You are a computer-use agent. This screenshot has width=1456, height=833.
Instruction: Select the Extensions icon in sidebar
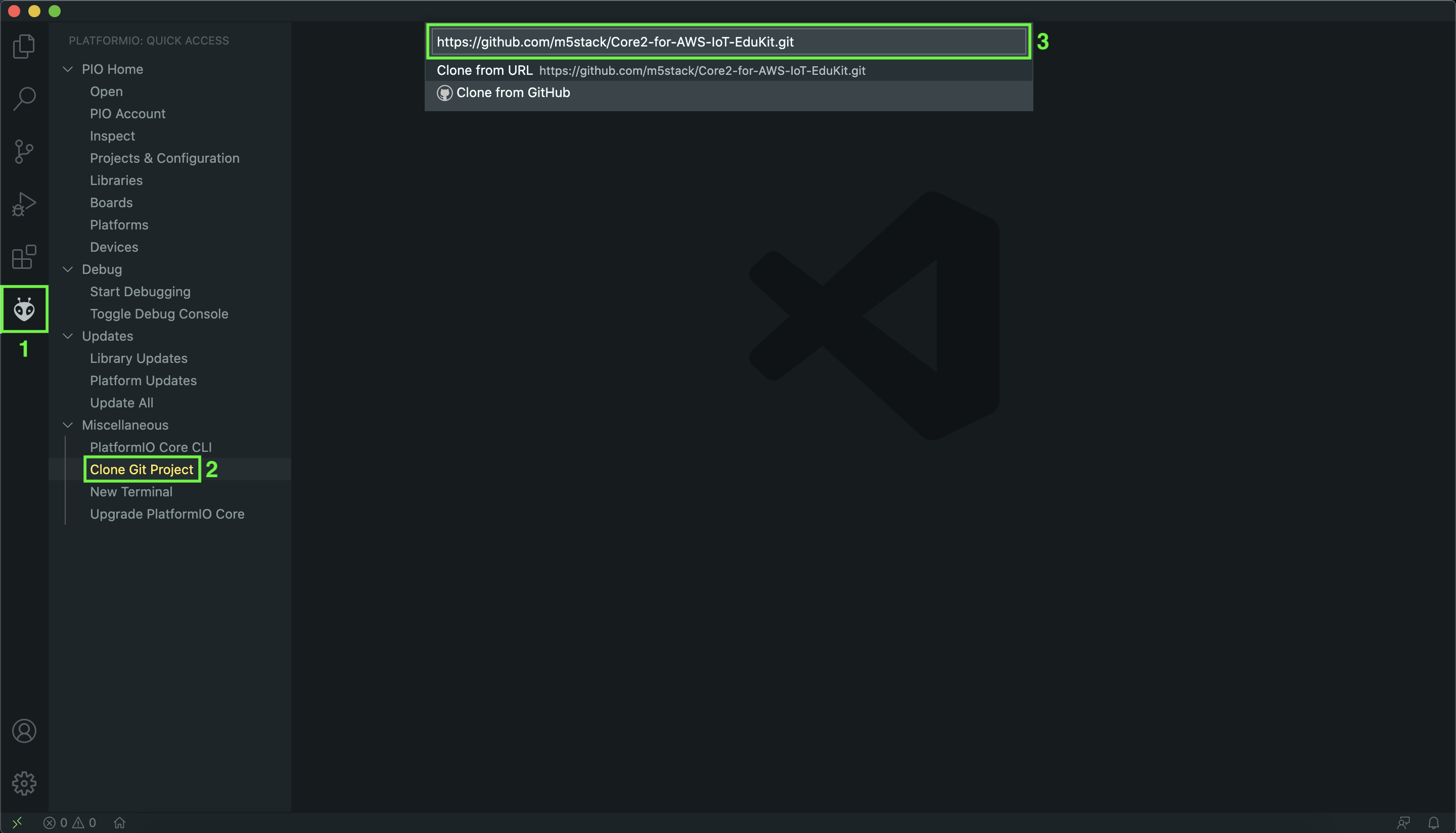(x=24, y=256)
